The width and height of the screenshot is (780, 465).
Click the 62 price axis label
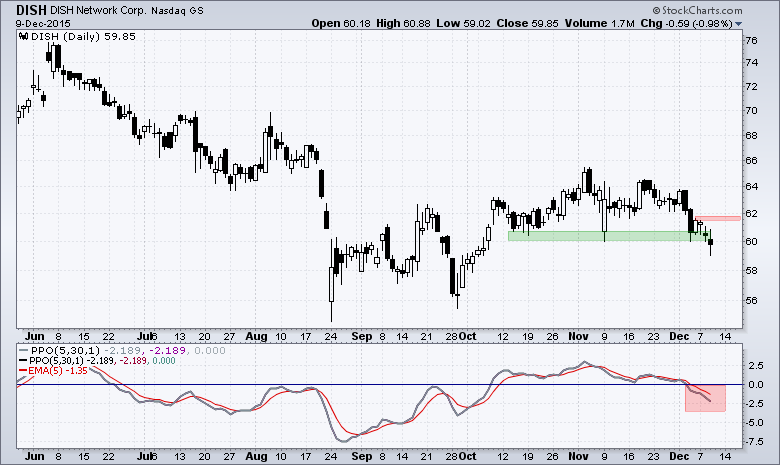pyautogui.click(x=752, y=214)
